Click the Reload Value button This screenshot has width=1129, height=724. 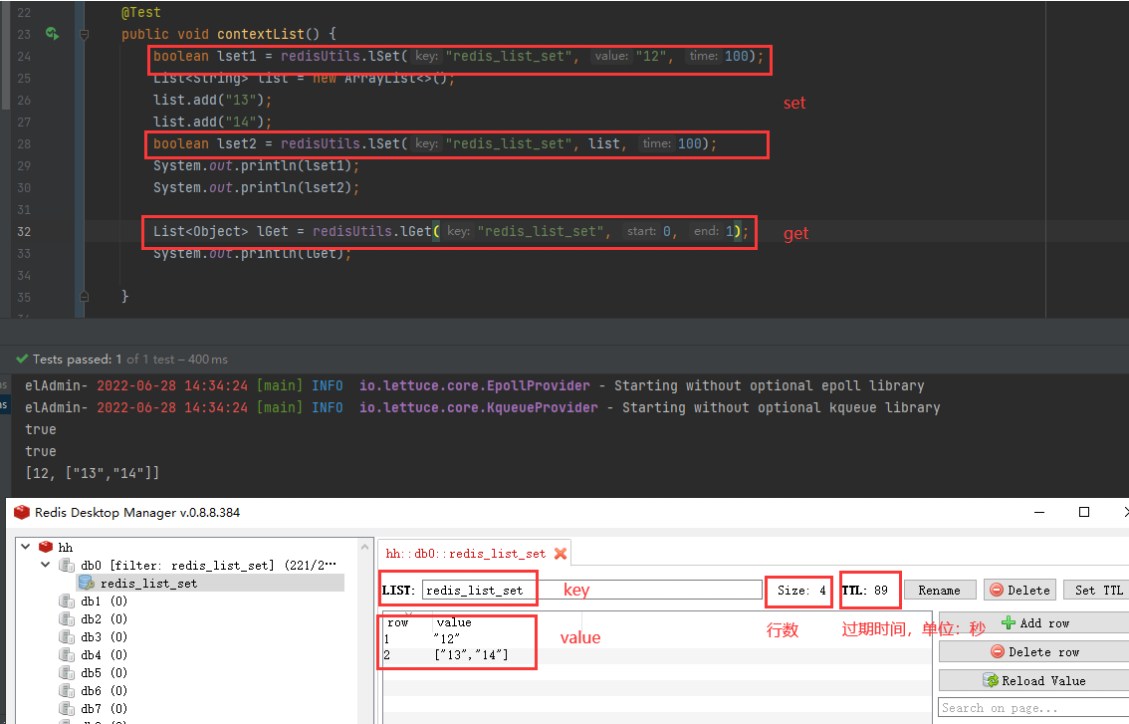point(1035,681)
